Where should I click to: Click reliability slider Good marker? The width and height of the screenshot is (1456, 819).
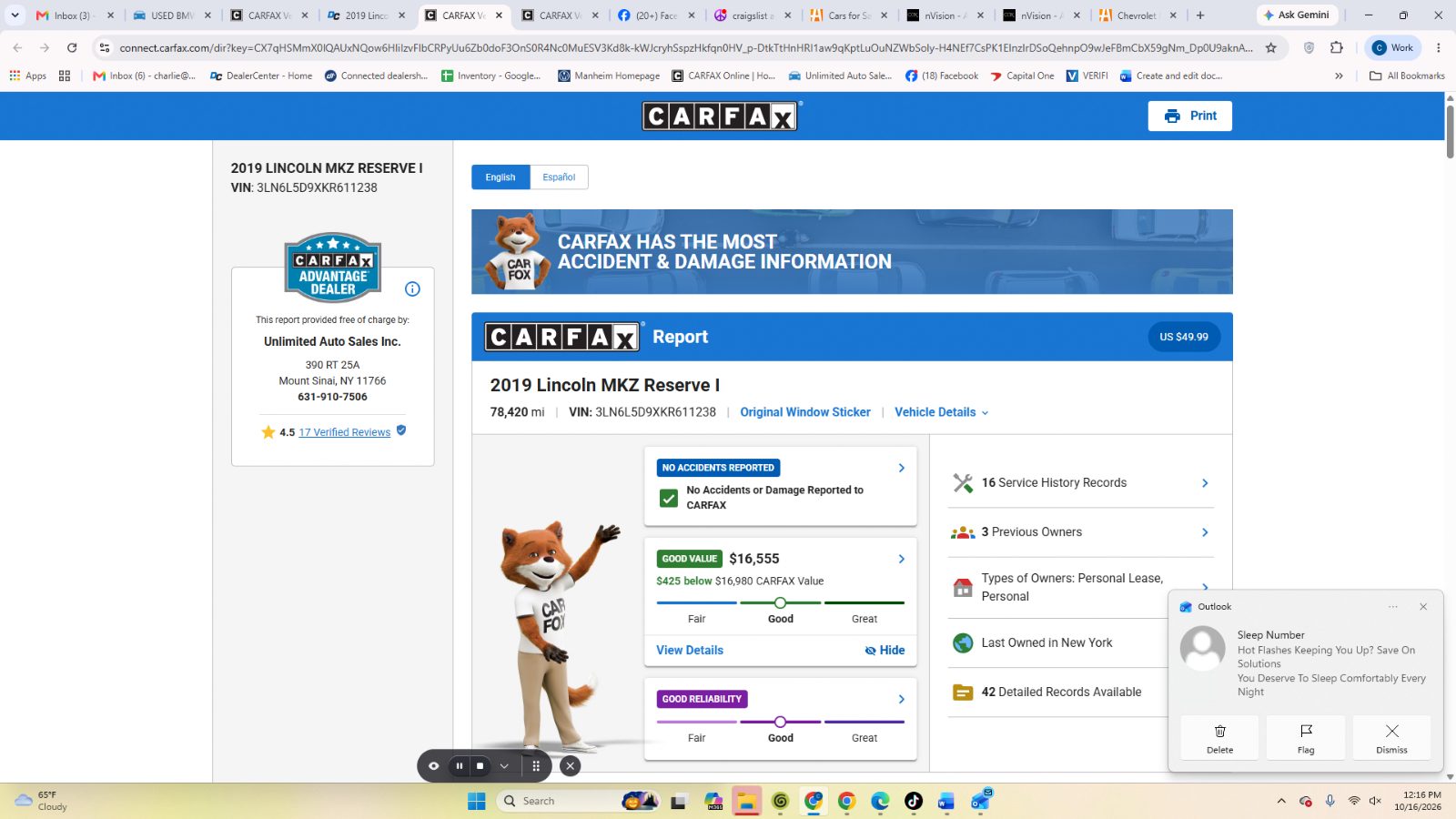pos(780,722)
